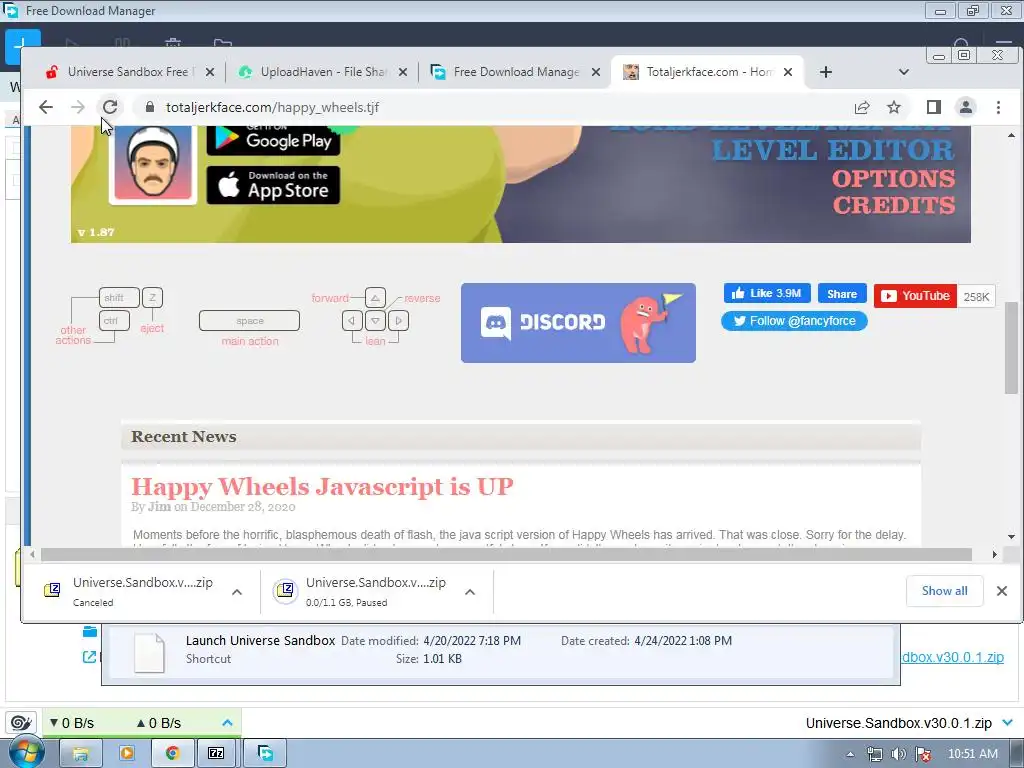Click the padlock site info icon

(x=150, y=107)
